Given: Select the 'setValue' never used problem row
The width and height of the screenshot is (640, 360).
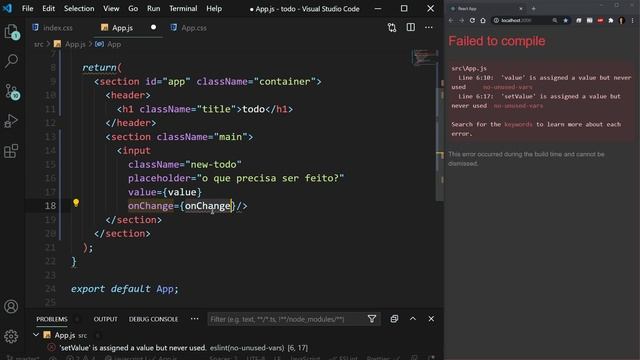Looking at the screenshot, I should (x=184, y=348).
